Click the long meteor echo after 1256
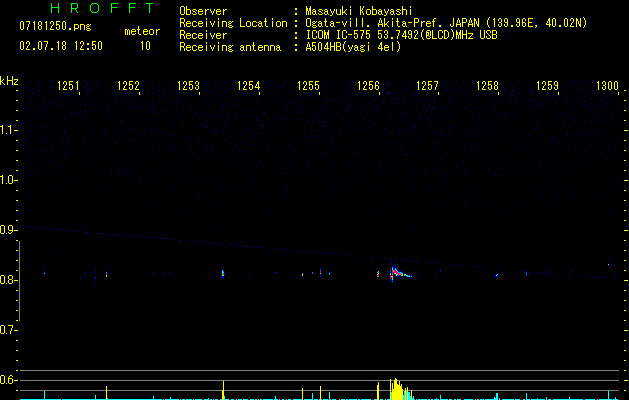The image size is (629, 400). click(x=402, y=274)
